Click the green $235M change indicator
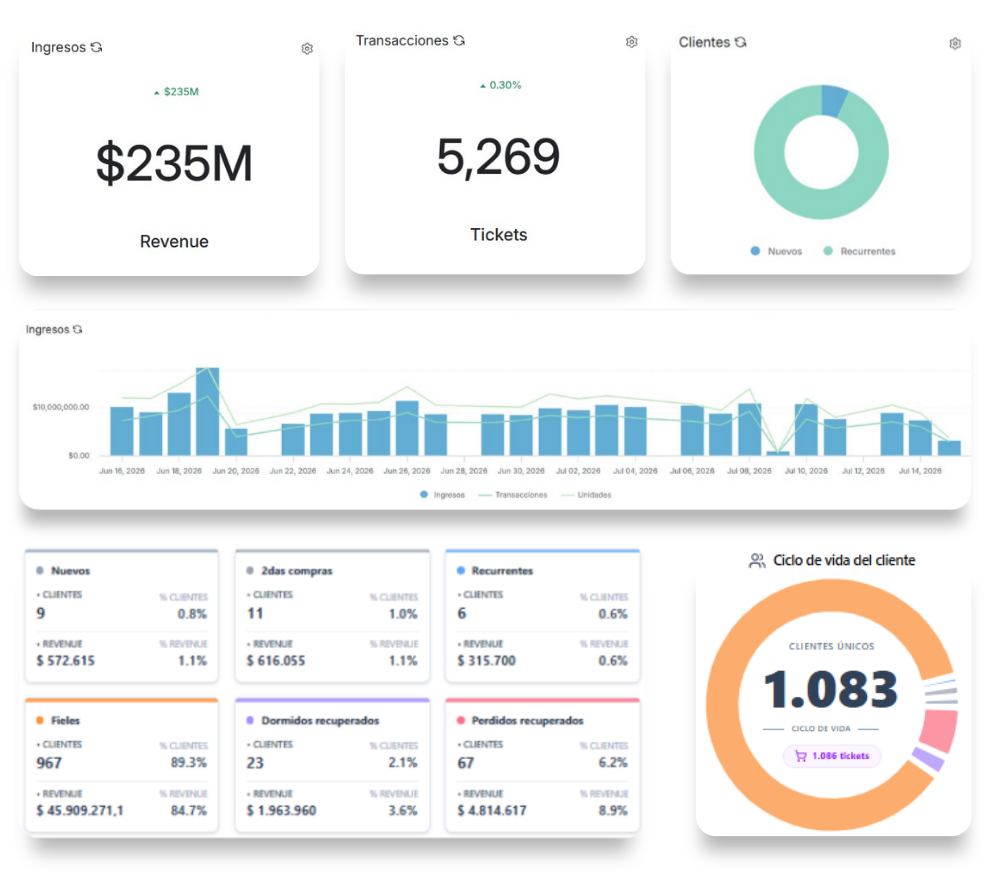This screenshot has height=883, width=992. tap(177, 92)
